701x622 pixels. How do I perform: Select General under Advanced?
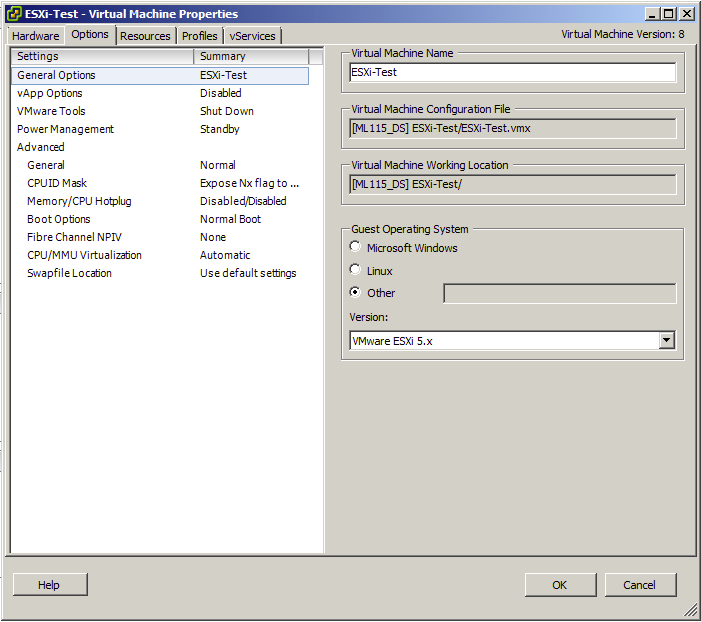160,165
